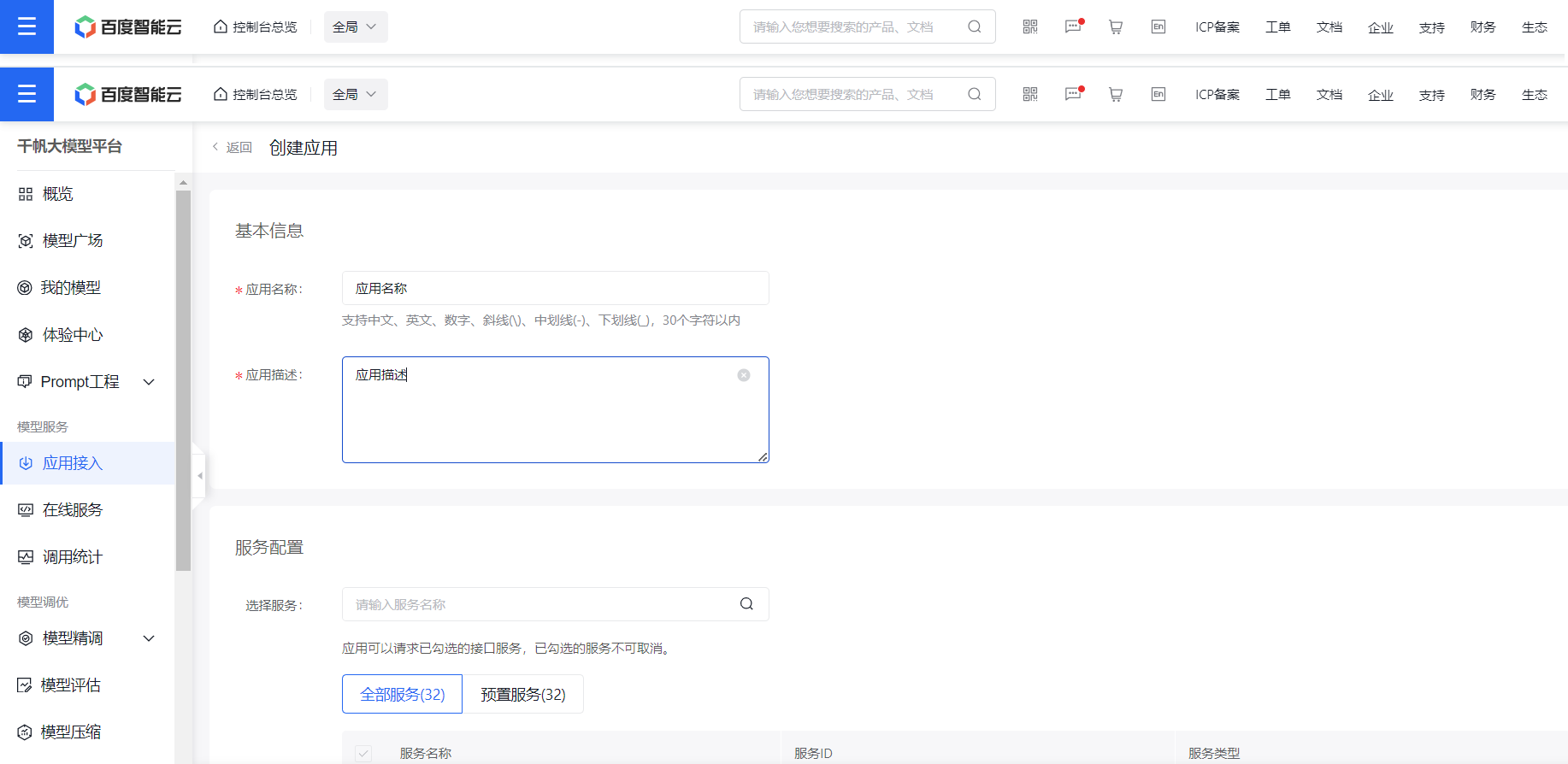Viewport: 1568px width, 764px height.
Task: Open 工单 in the lower header bar
Action: pos(1278,94)
